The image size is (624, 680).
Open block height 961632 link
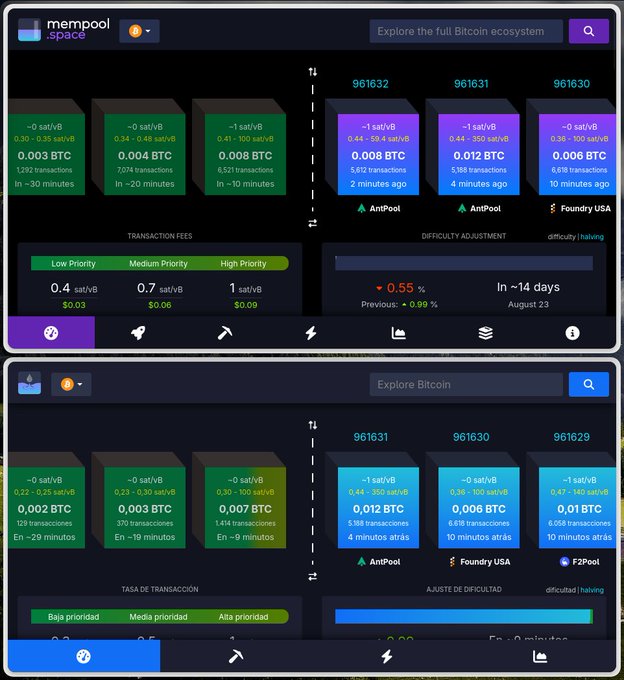(370, 84)
